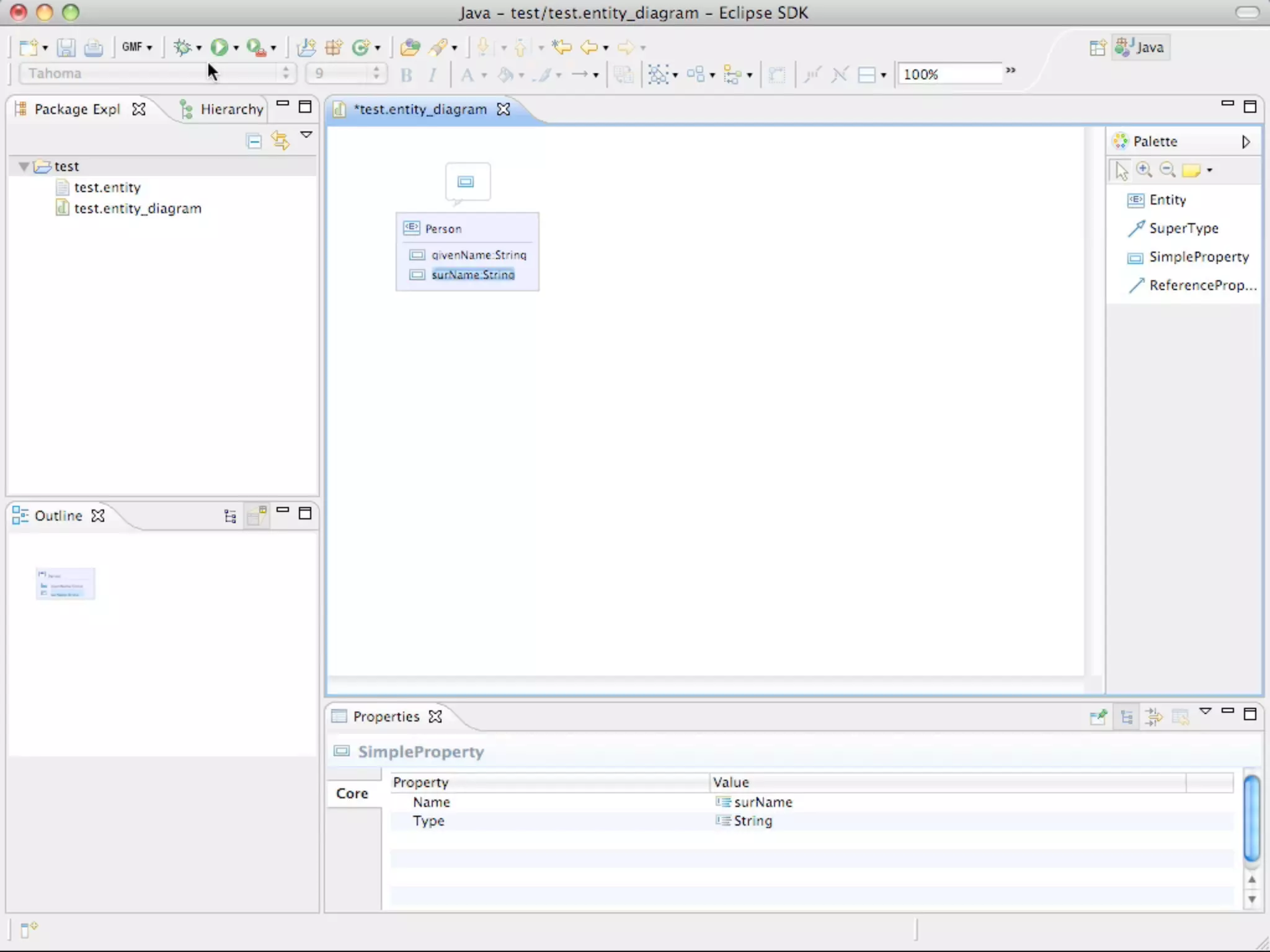This screenshot has width=1270, height=952.
Task: Toggle Link with Editor in Package Explorer
Action: [x=280, y=141]
